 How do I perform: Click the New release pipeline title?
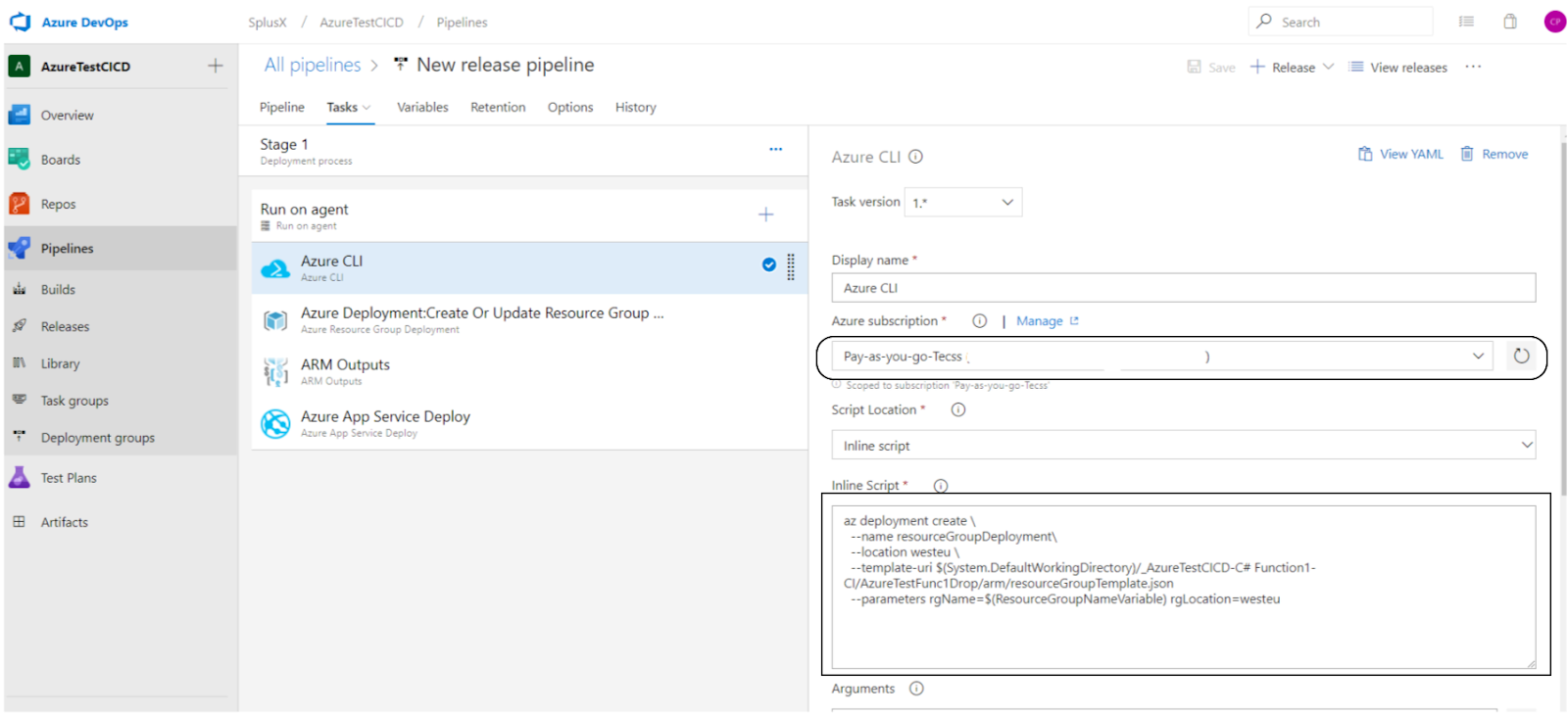click(x=506, y=65)
